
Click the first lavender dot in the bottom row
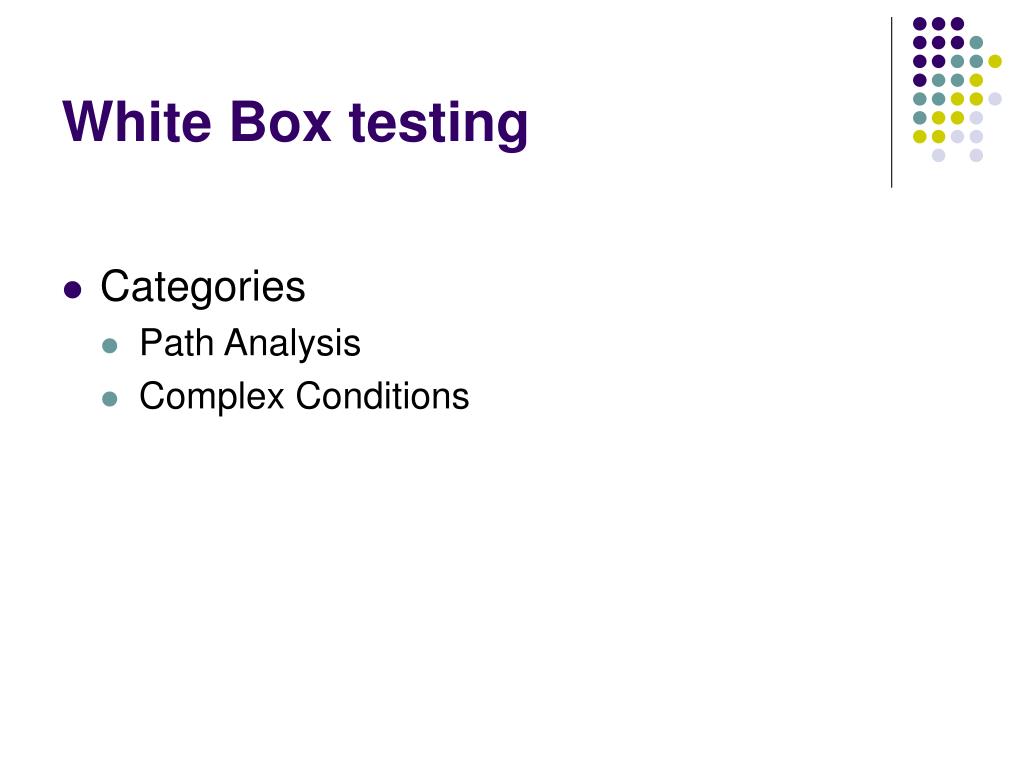pyautogui.click(x=938, y=155)
